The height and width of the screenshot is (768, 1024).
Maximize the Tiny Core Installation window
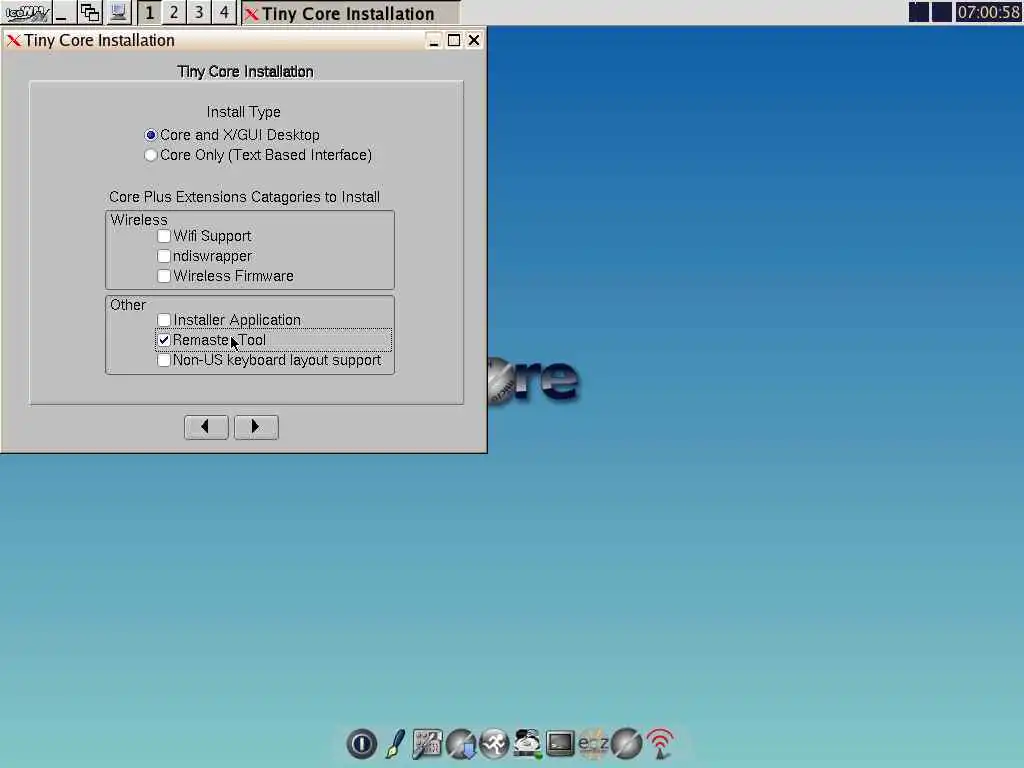454,40
